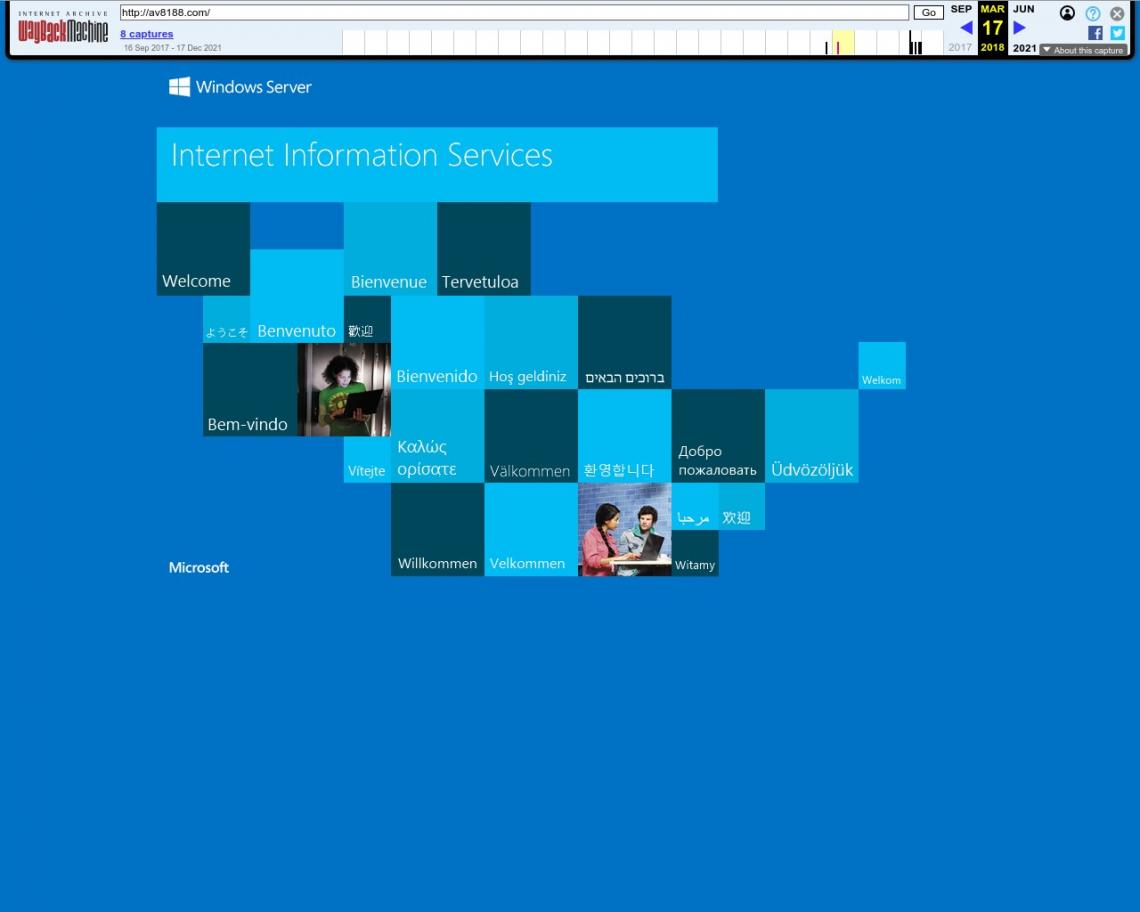This screenshot has width=1140, height=912.
Task: Close the Wayback toolbar
Action: tap(1117, 13)
